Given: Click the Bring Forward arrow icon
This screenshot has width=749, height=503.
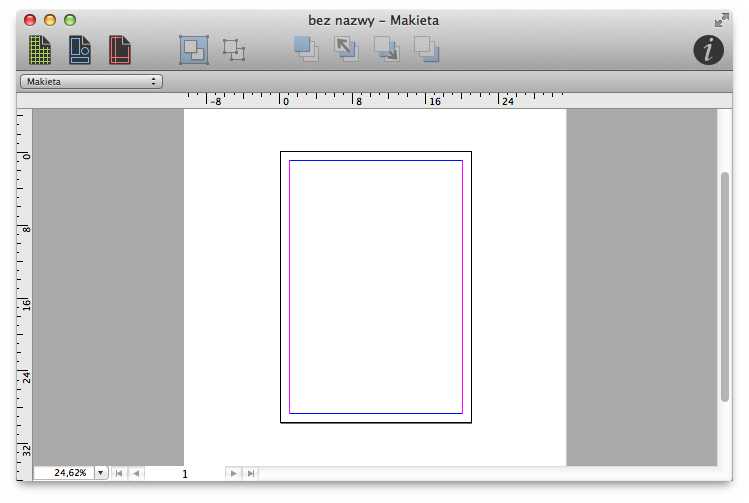Looking at the screenshot, I should click(x=346, y=49).
